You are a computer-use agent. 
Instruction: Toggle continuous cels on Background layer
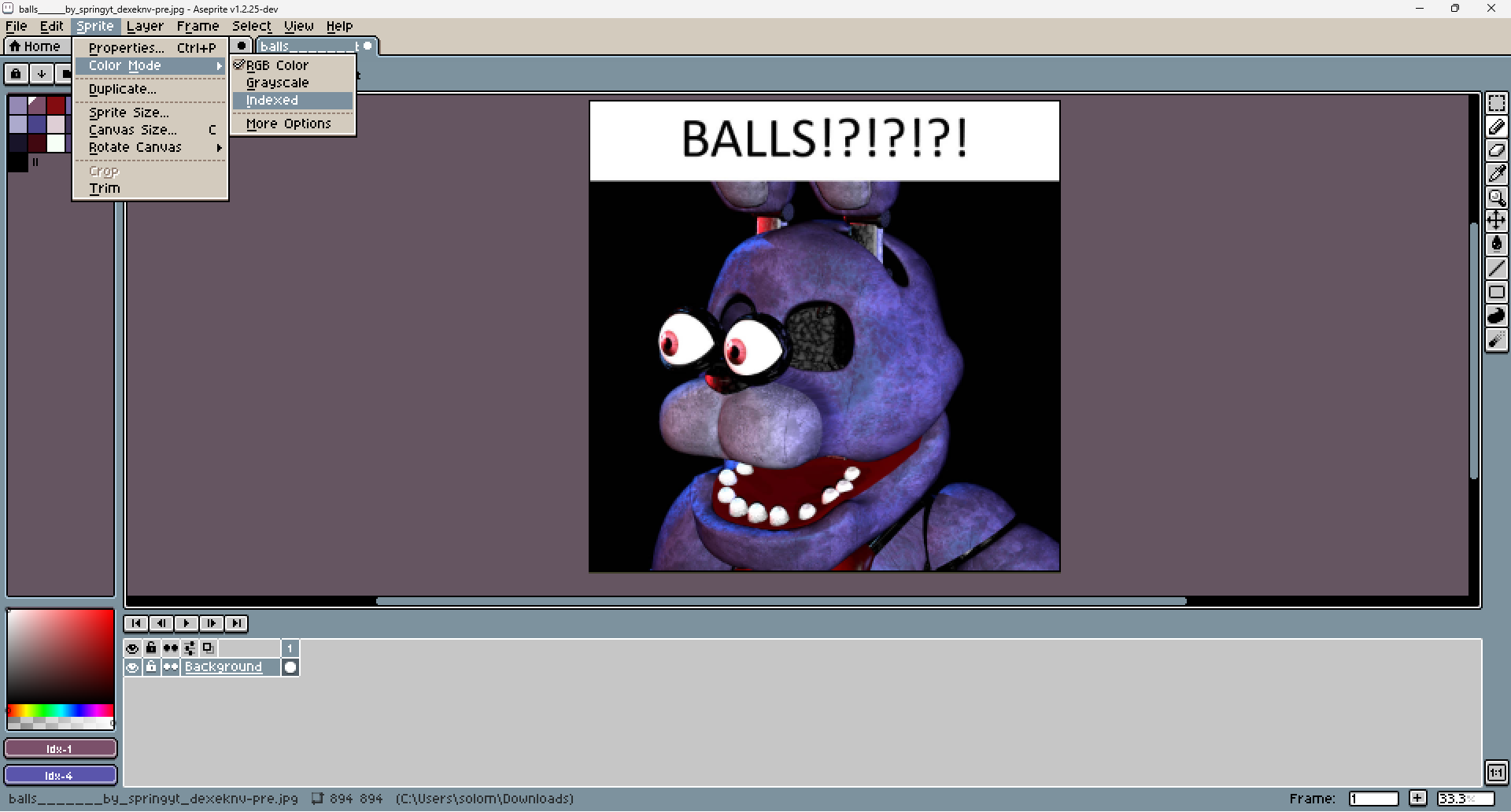(171, 667)
